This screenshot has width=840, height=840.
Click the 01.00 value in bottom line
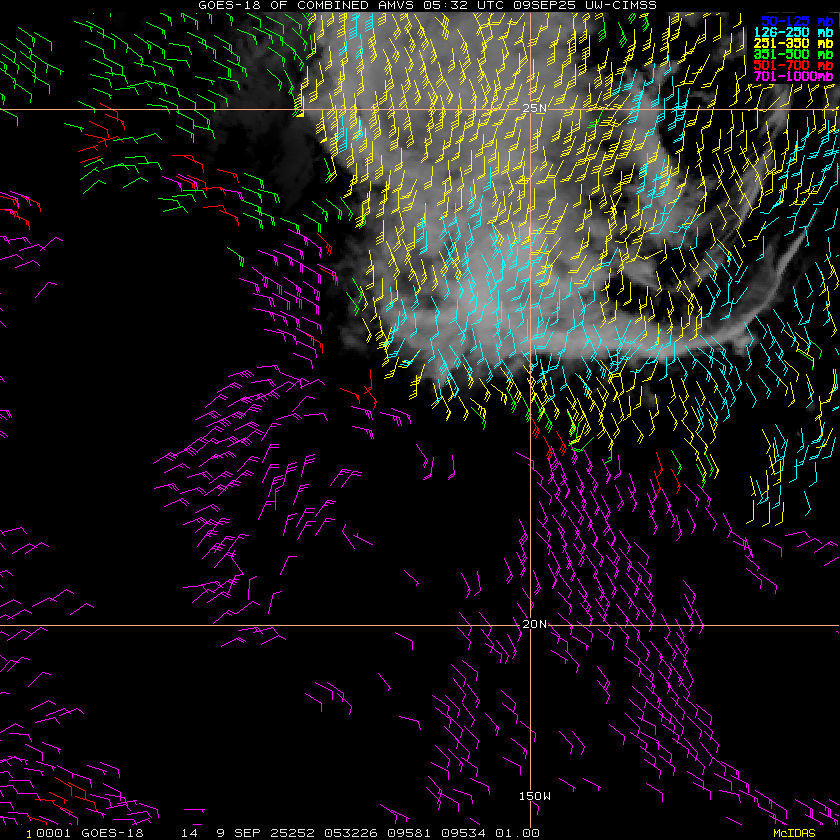[x=520, y=832]
